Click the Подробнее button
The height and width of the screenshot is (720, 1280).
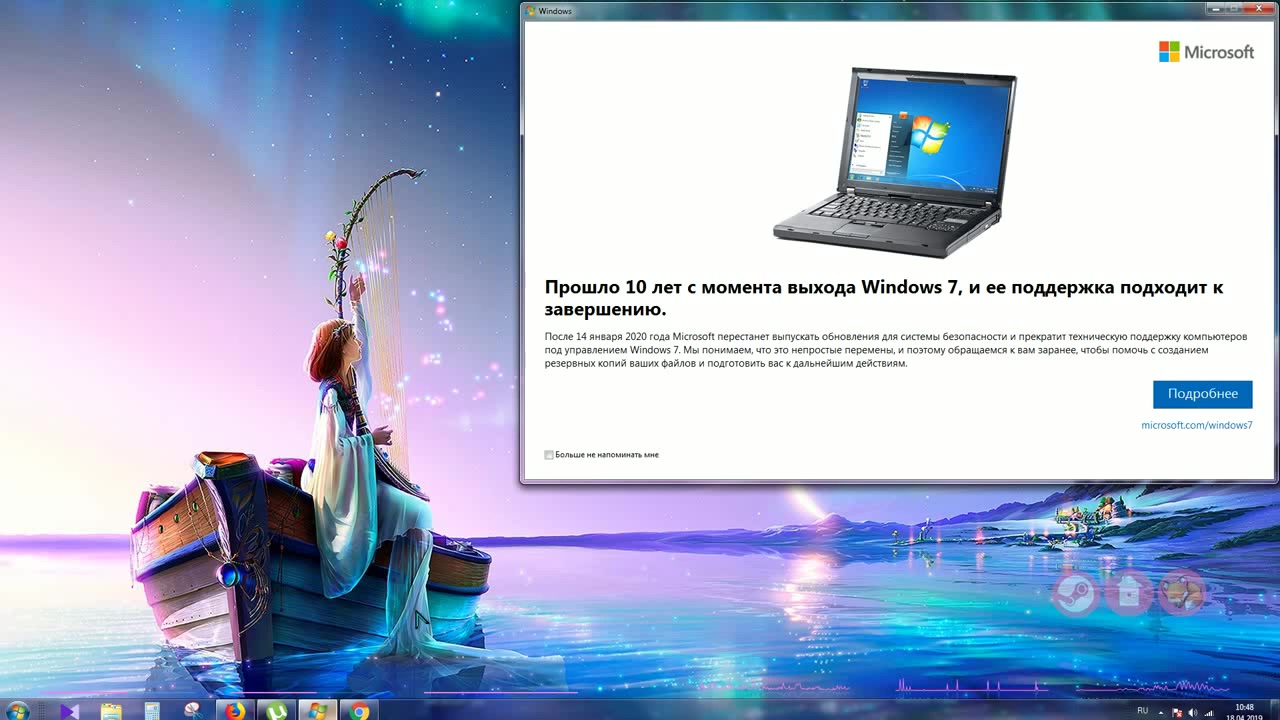coord(1202,394)
